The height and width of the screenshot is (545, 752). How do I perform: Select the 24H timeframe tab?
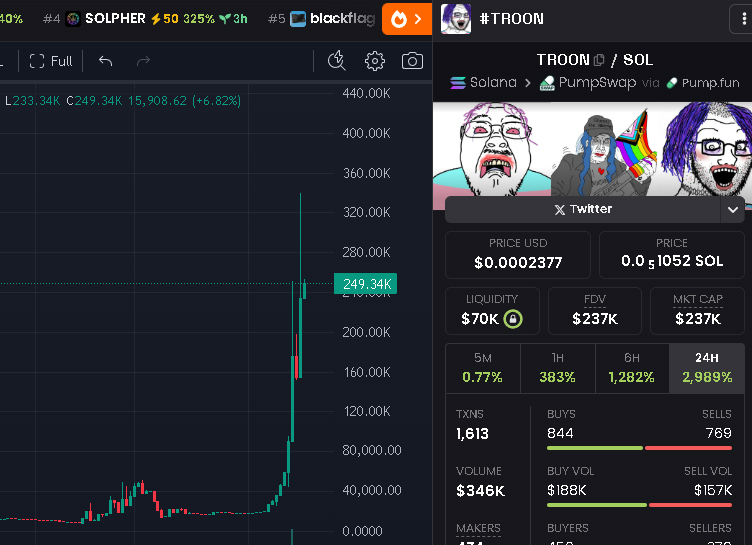pyautogui.click(x=707, y=368)
